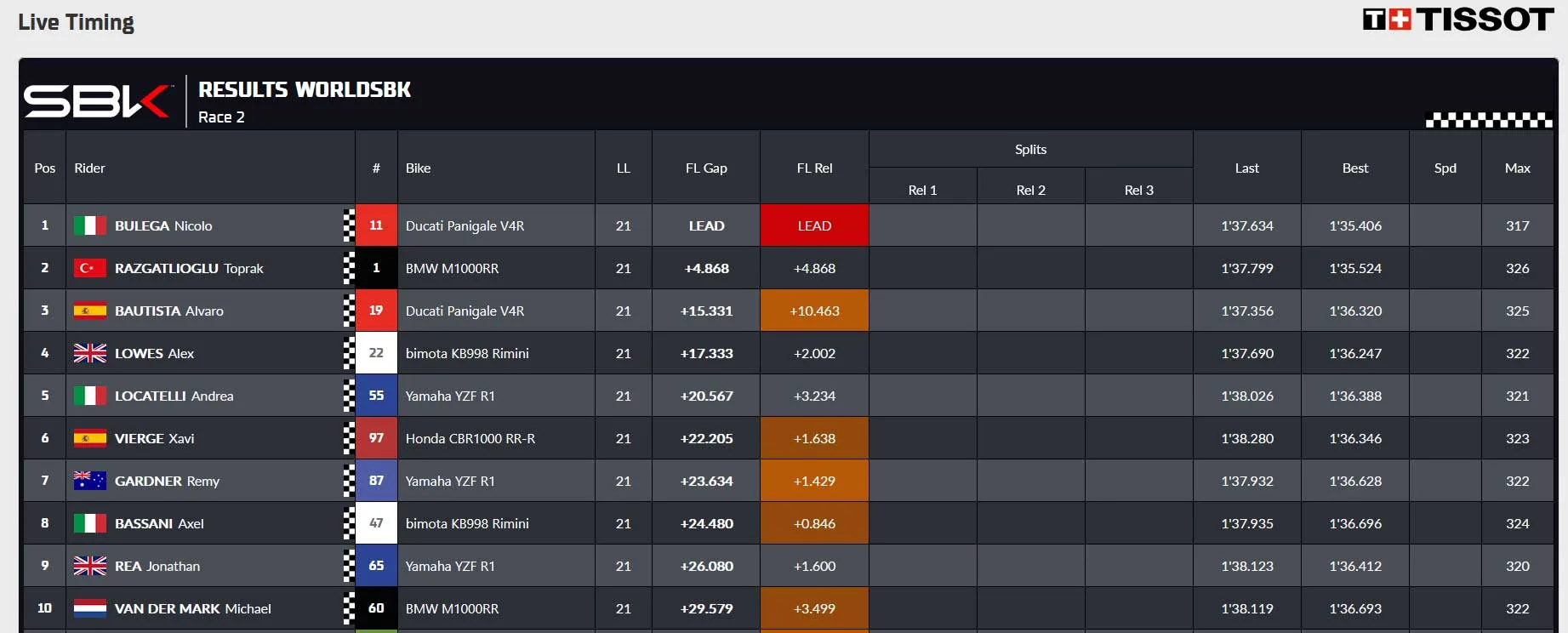Click the Splits Rel 2 header

pos(1030,190)
